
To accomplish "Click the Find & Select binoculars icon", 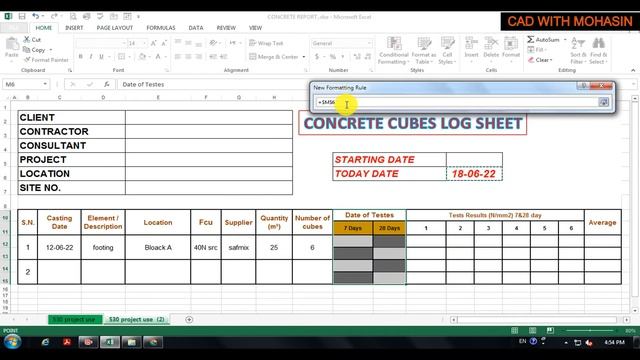I will tap(598, 43).
